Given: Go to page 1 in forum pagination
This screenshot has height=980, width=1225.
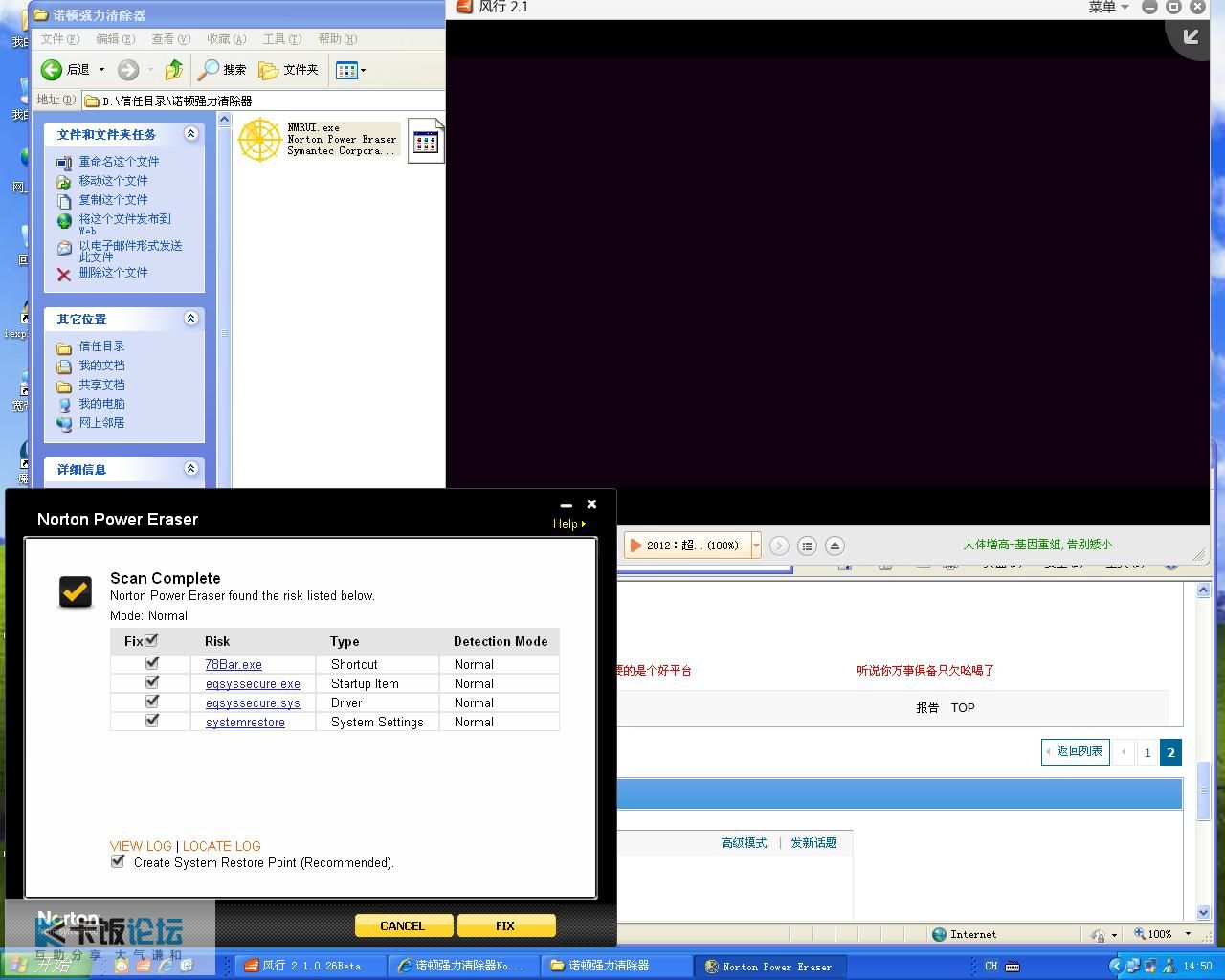Looking at the screenshot, I should [1147, 752].
